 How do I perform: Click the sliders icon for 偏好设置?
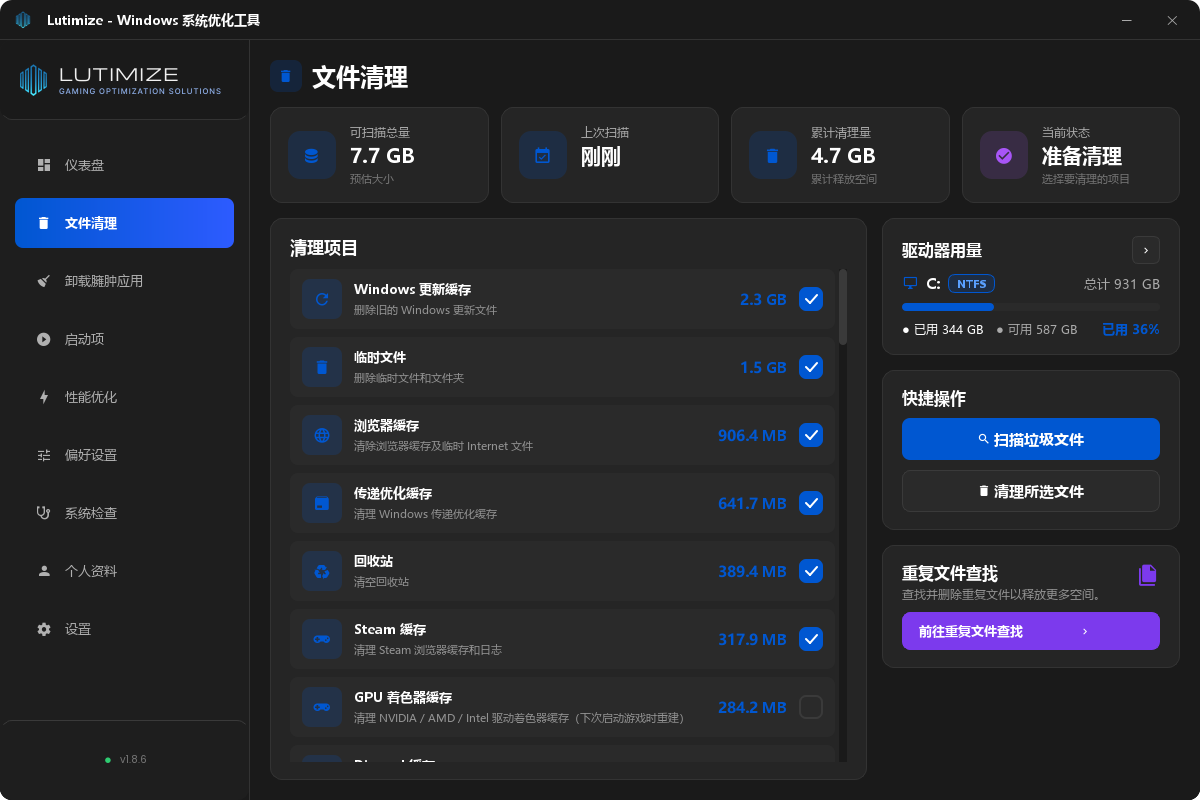(x=44, y=455)
